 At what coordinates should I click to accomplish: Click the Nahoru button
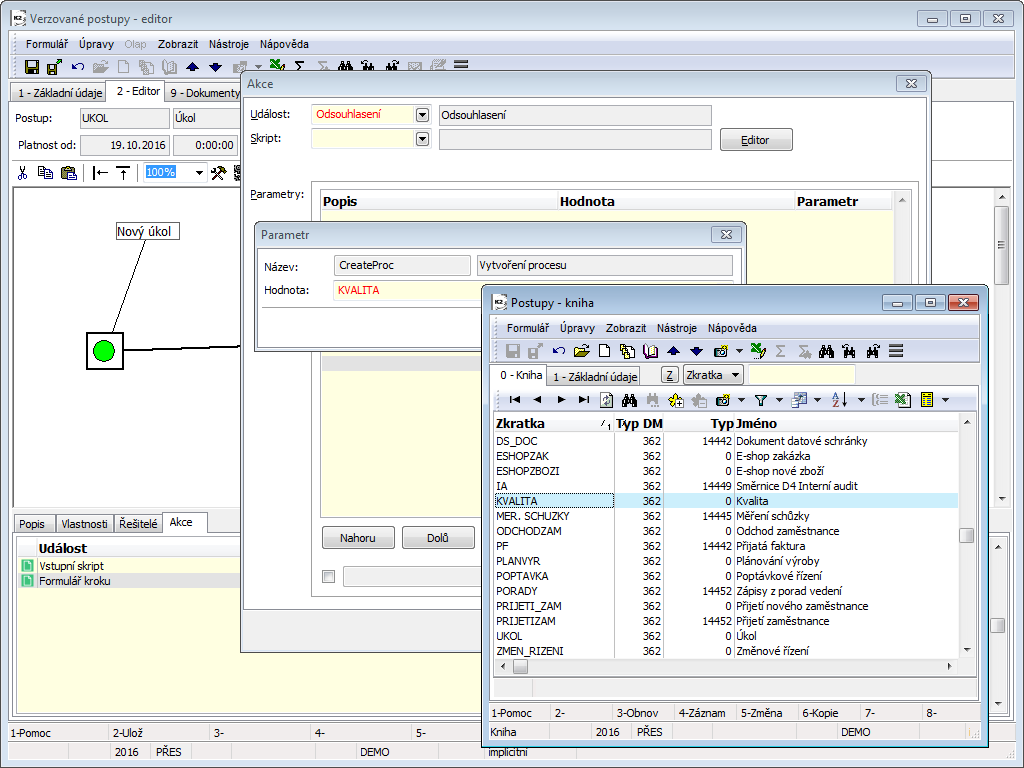point(358,538)
